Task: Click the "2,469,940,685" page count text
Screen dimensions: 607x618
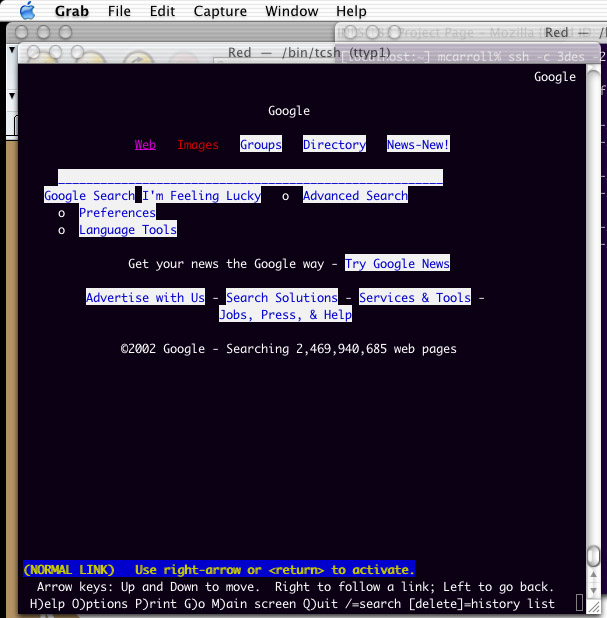Action: coord(341,349)
